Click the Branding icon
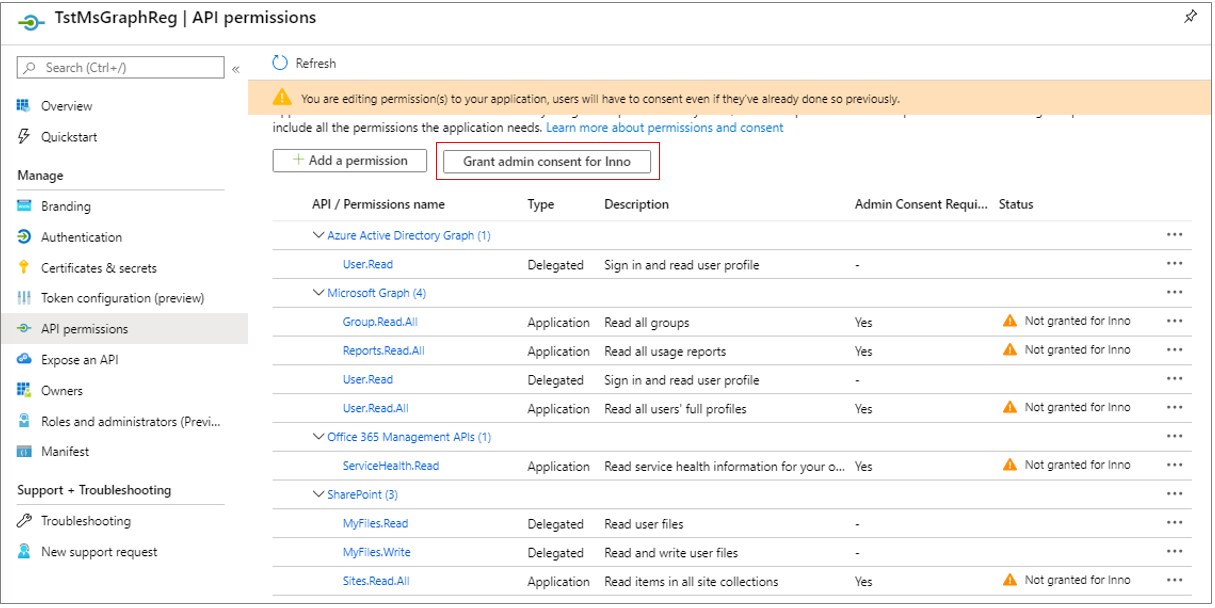1215x608 pixels. coord(24,206)
